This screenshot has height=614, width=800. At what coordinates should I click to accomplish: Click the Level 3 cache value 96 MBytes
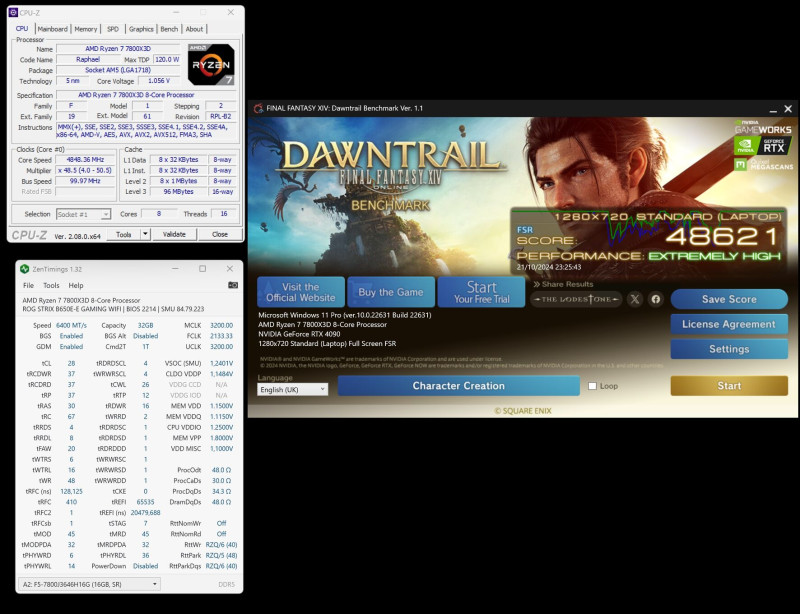coord(178,192)
